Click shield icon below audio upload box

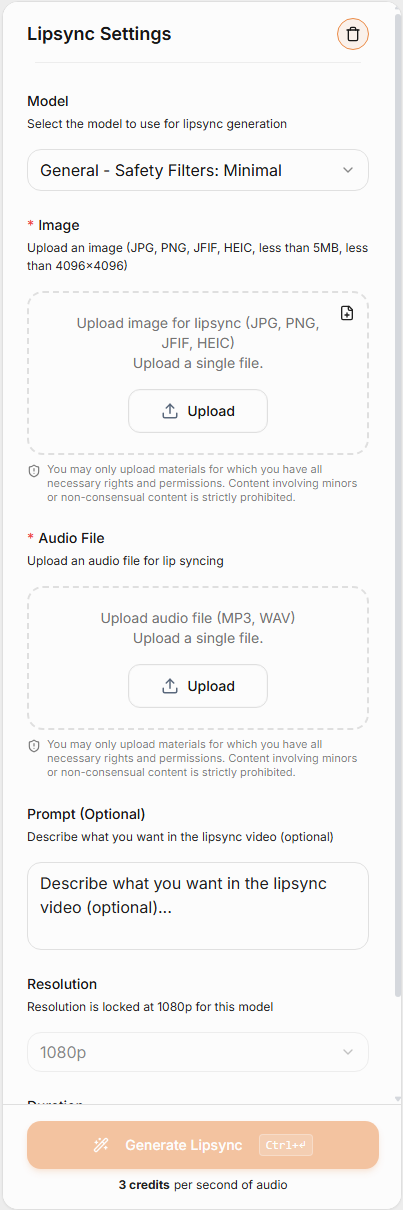coord(34,745)
